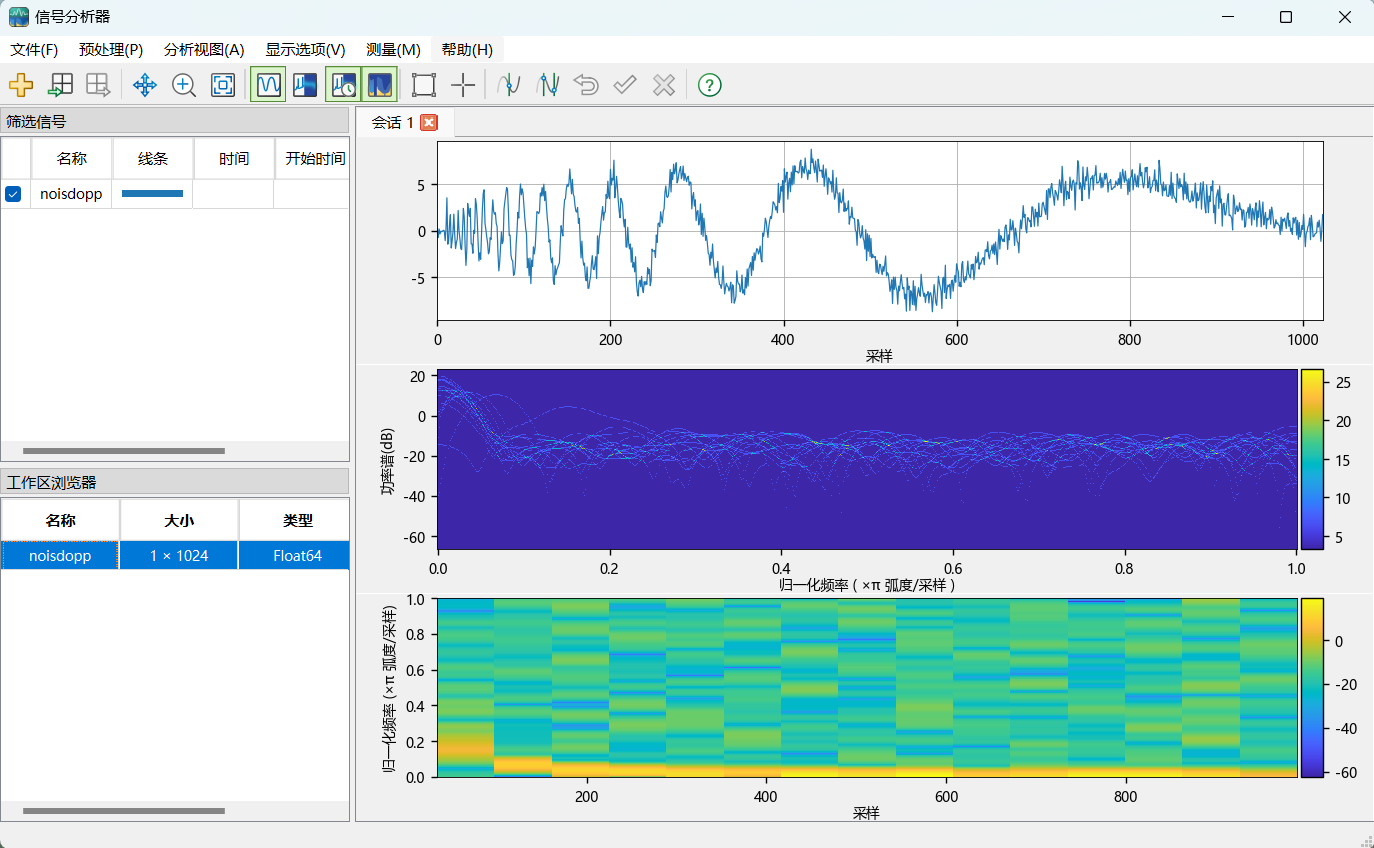Viewport: 1374px width, 848px height.
Task: Open the 文件(F) menu
Action: (x=34, y=50)
